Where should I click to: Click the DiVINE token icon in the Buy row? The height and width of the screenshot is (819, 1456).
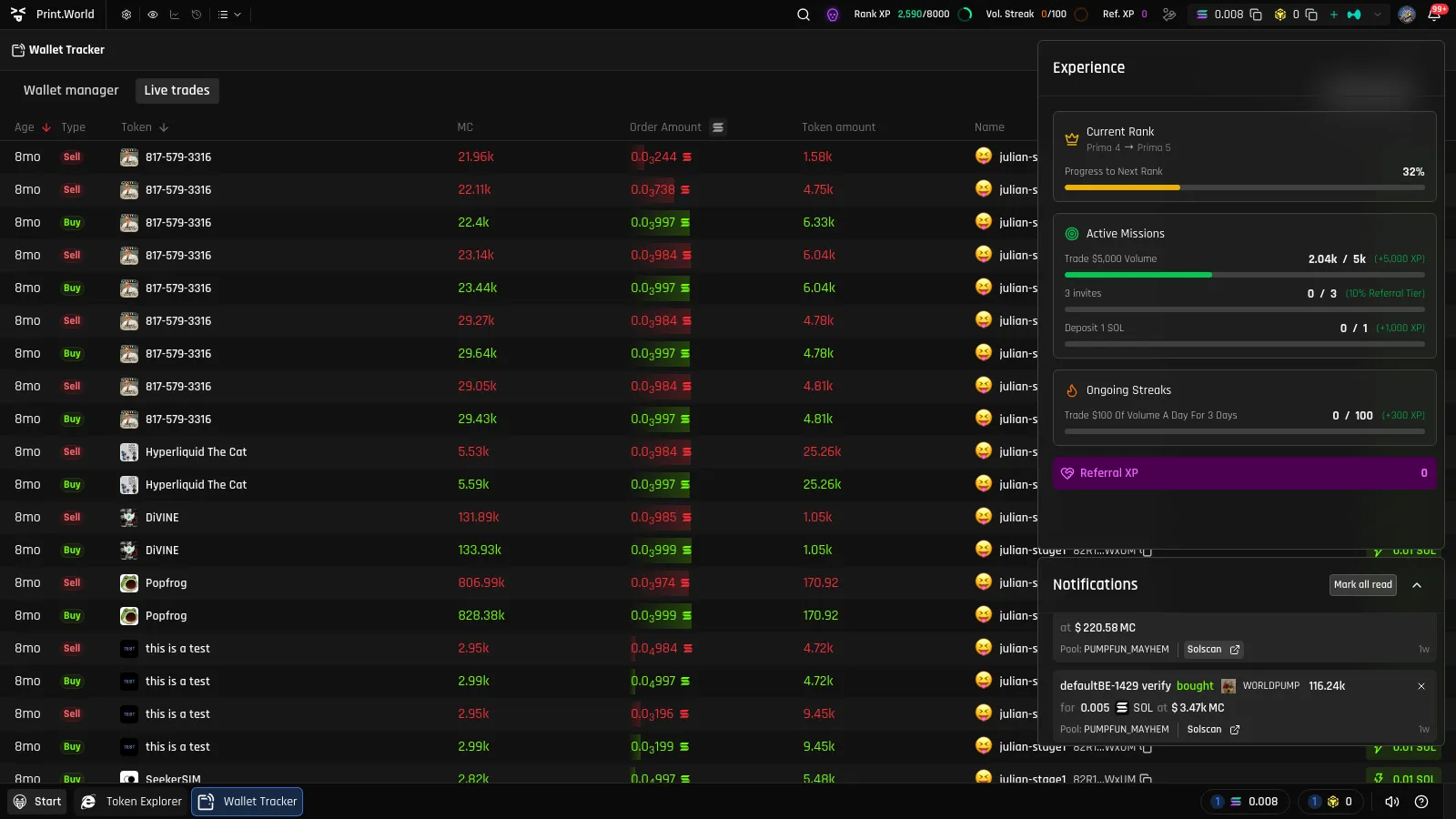tap(129, 551)
